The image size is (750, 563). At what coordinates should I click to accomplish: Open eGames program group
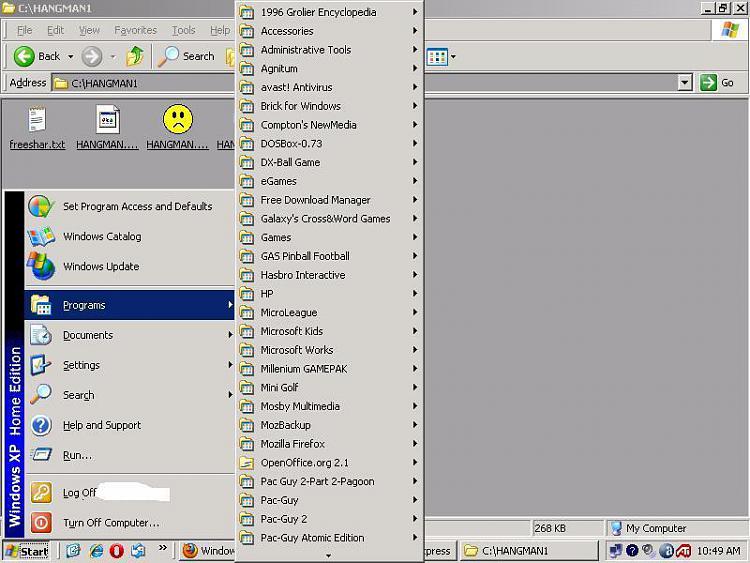coord(330,181)
